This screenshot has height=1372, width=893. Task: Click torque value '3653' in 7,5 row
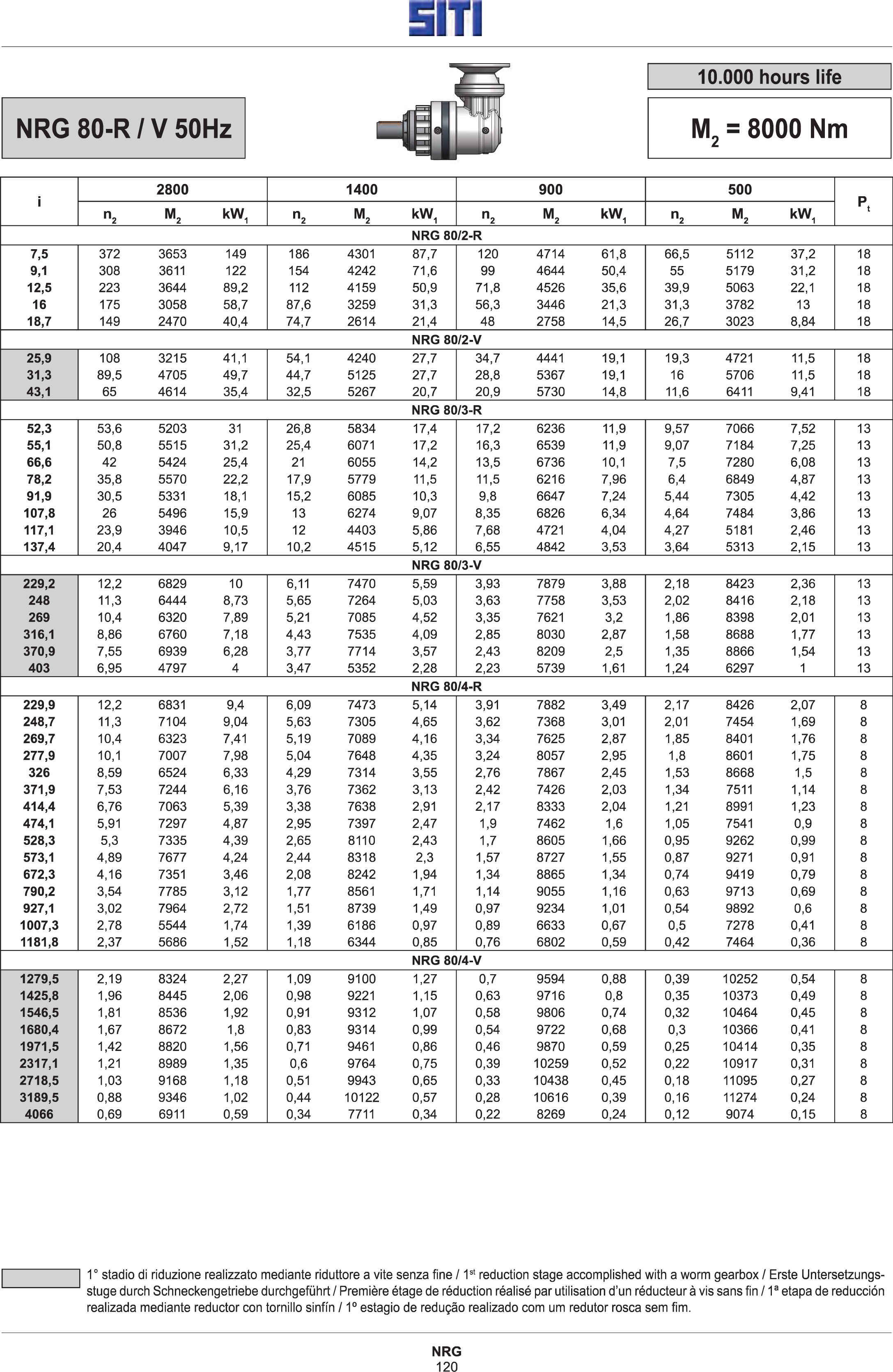click(x=172, y=254)
